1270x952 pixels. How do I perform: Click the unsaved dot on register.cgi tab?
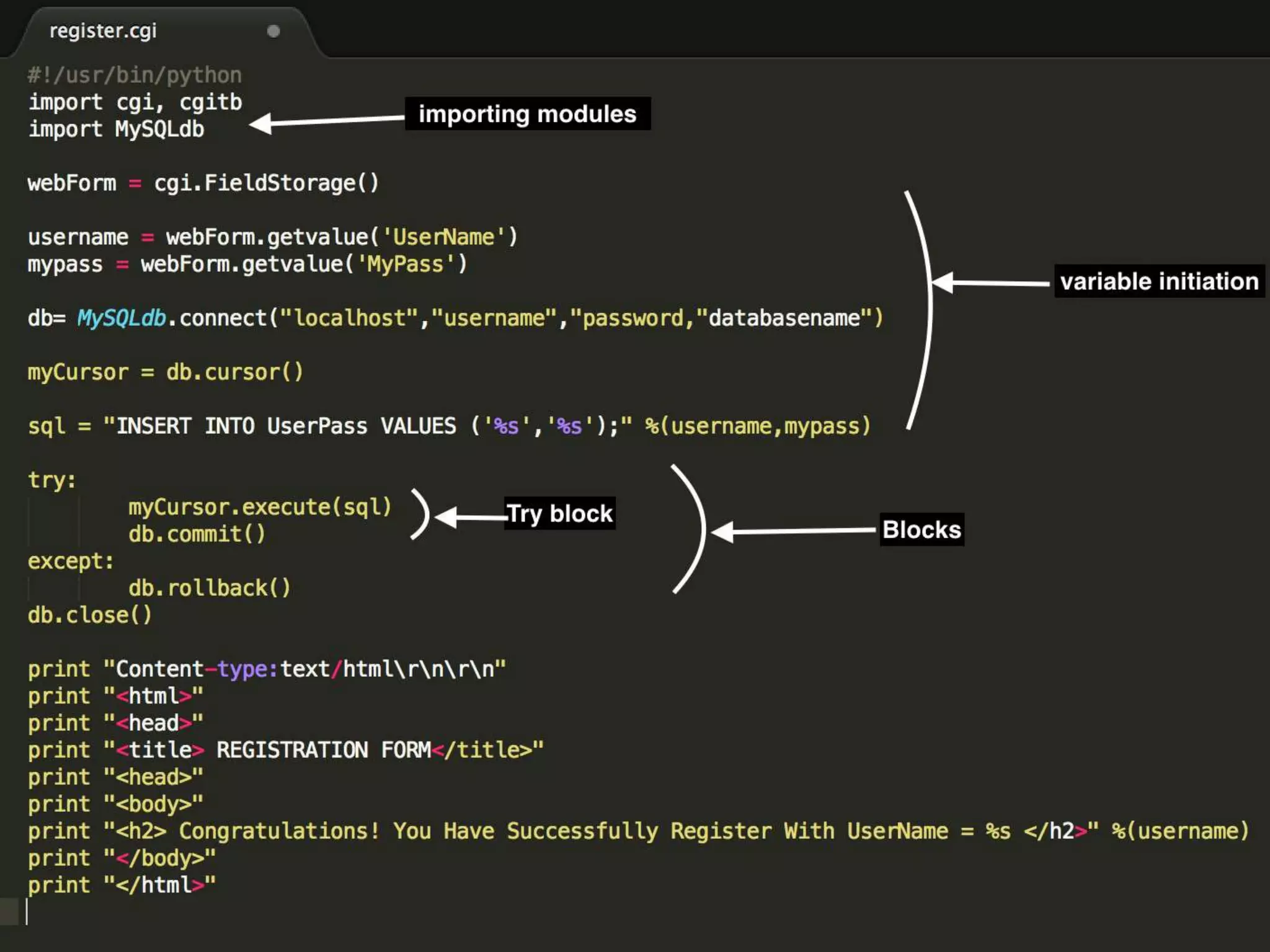(273, 31)
